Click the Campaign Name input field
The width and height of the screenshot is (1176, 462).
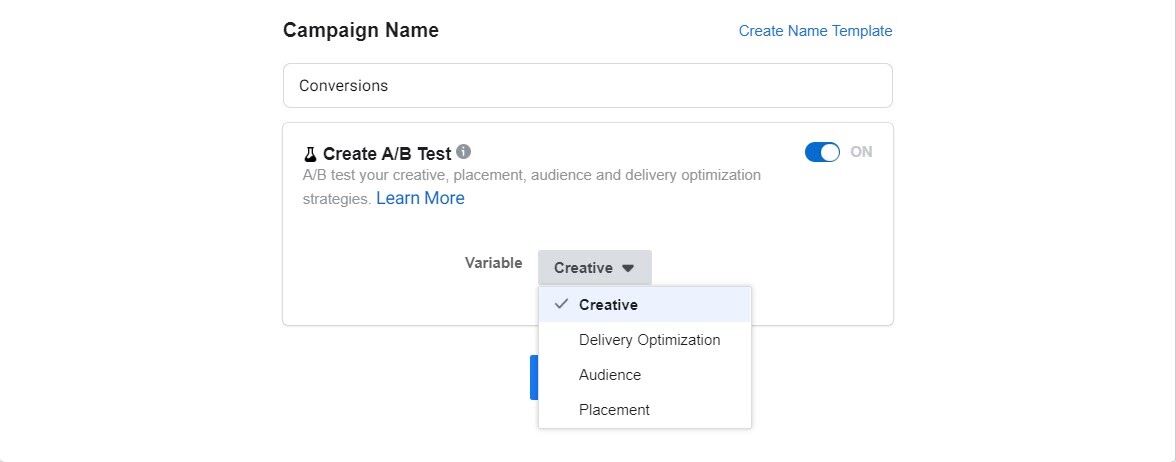(x=587, y=86)
